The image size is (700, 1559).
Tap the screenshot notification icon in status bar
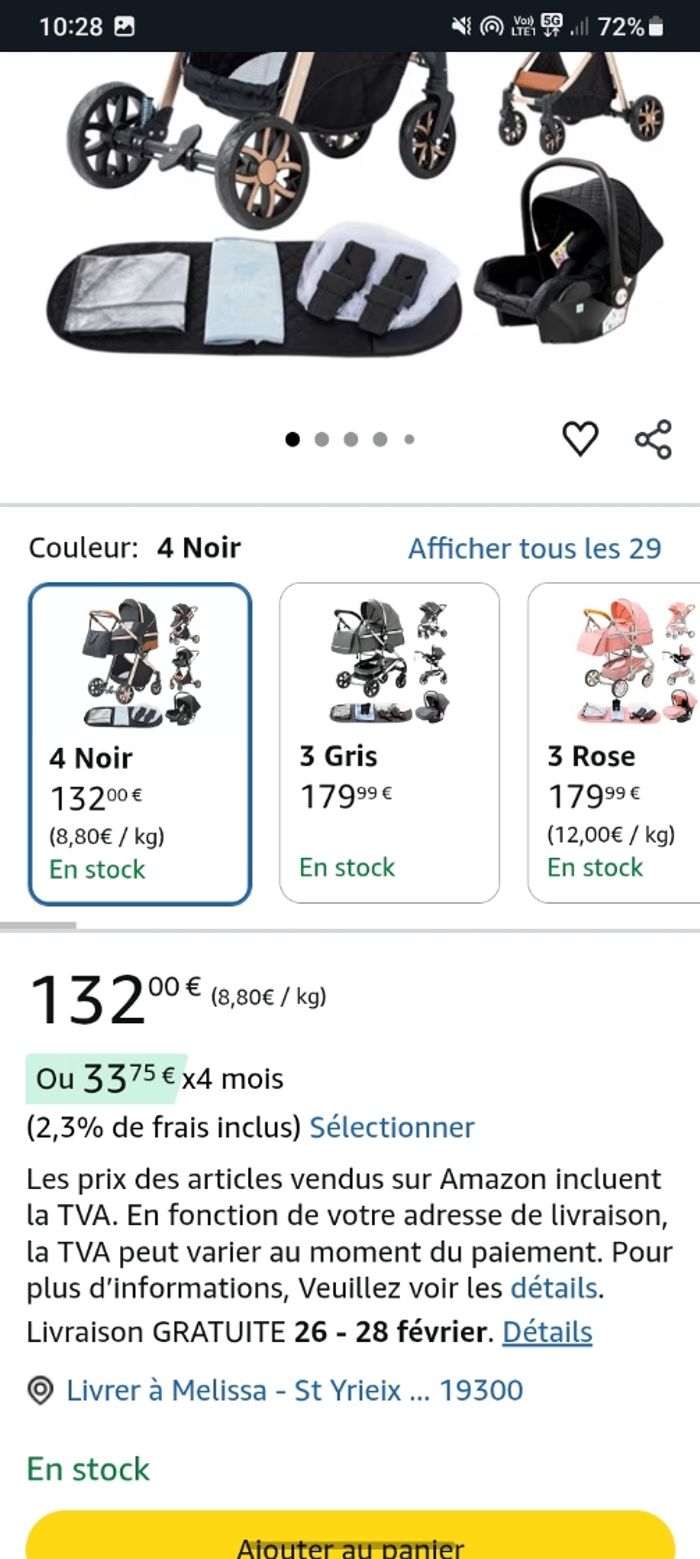tap(125, 27)
